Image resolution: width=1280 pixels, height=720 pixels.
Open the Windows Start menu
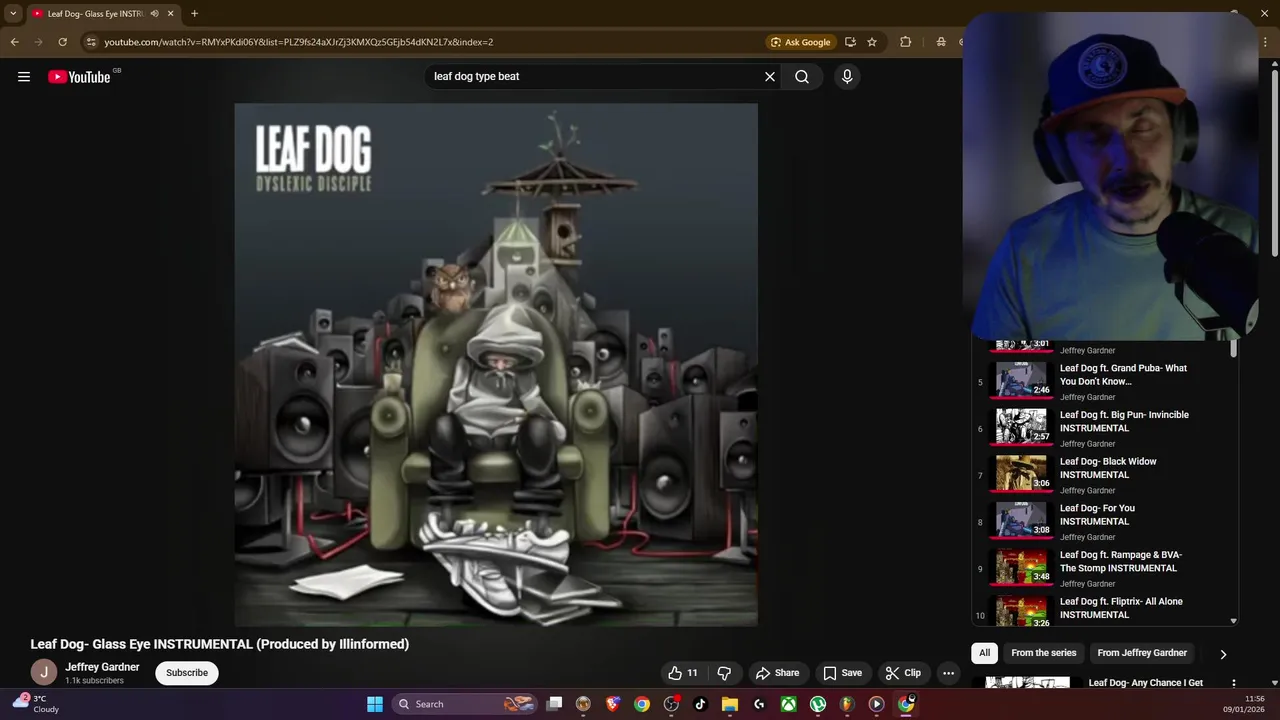375,704
